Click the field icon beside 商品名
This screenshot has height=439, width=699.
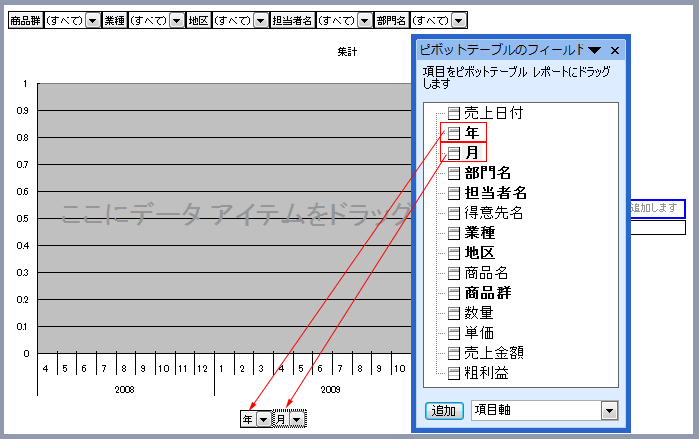click(454, 273)
